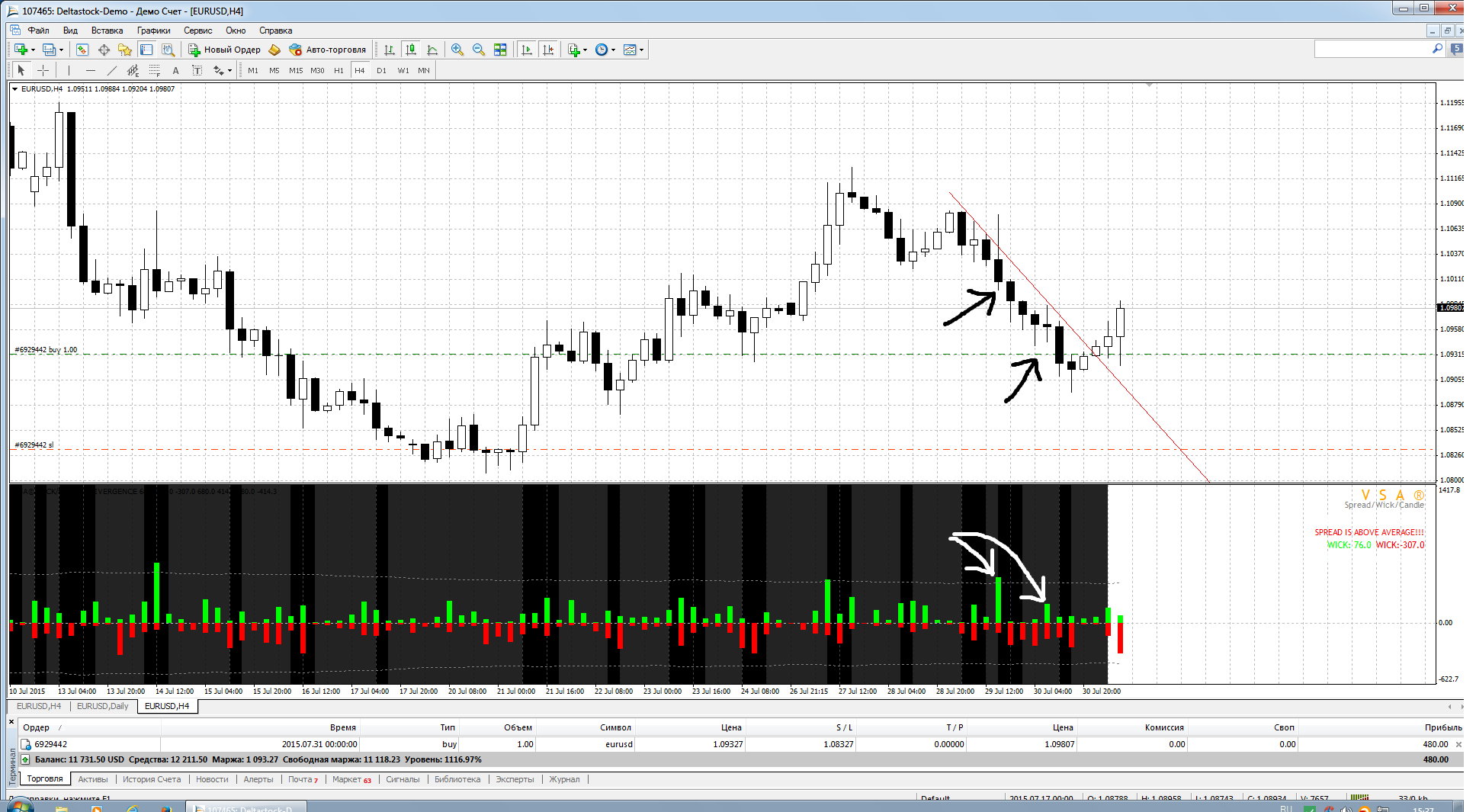The width and height of the screenshot is (1476, 812).
Task: Select order 6929442 in the trade list
Action: [740, 744]
